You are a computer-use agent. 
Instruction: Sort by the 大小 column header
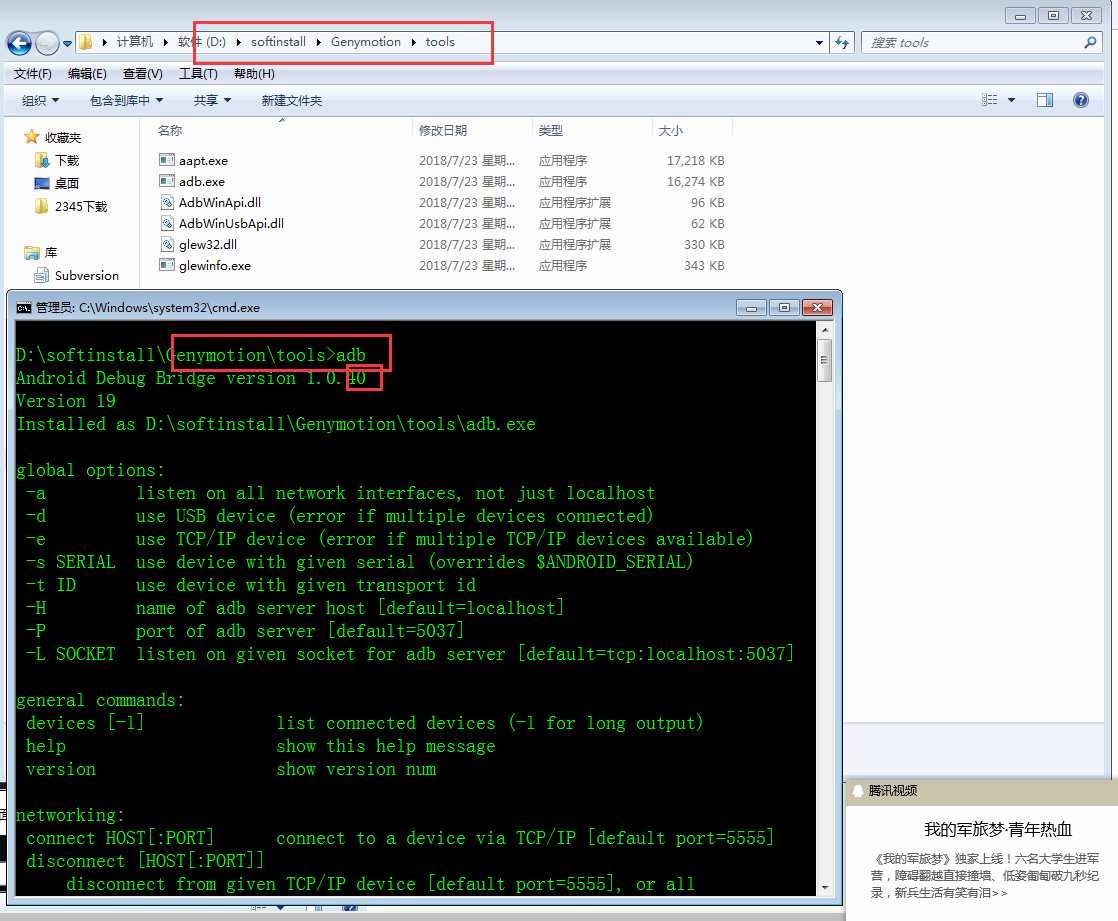point(670,130)
